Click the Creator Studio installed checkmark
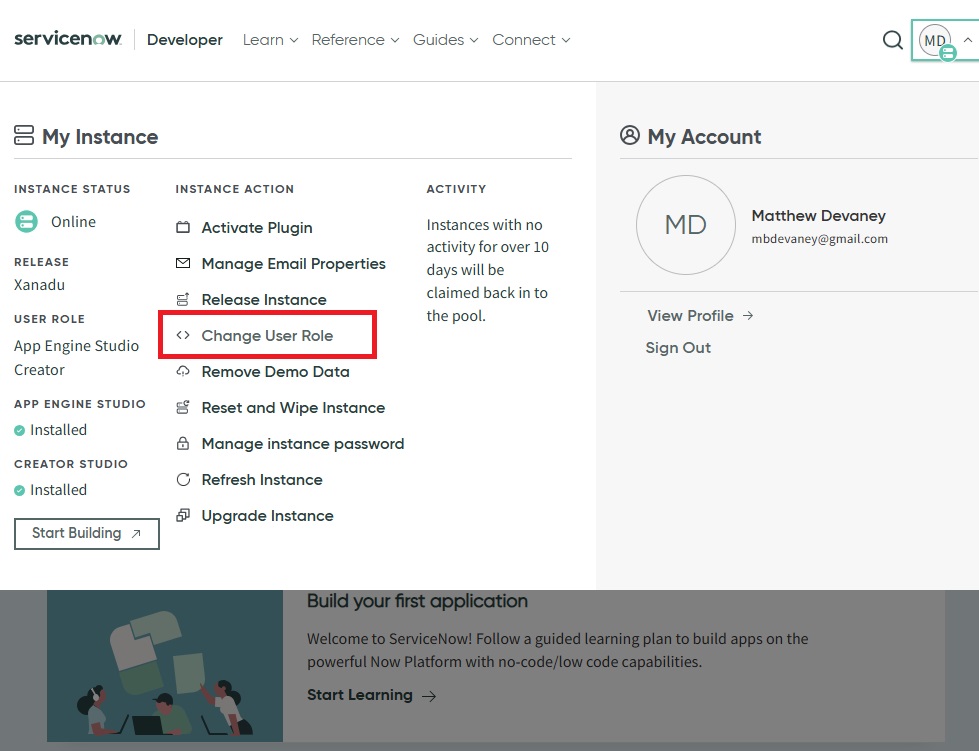The width and height of the screenshot is (979, 751). (19, 490)
